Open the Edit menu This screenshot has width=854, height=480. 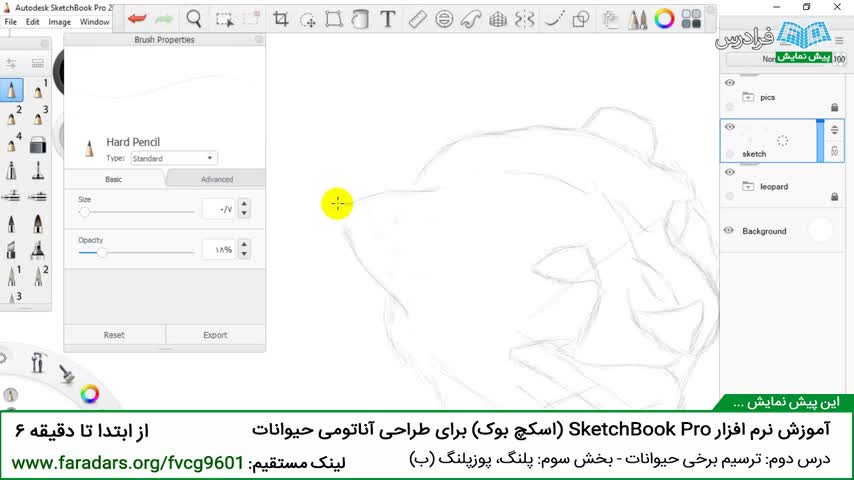tap(32, 22)
